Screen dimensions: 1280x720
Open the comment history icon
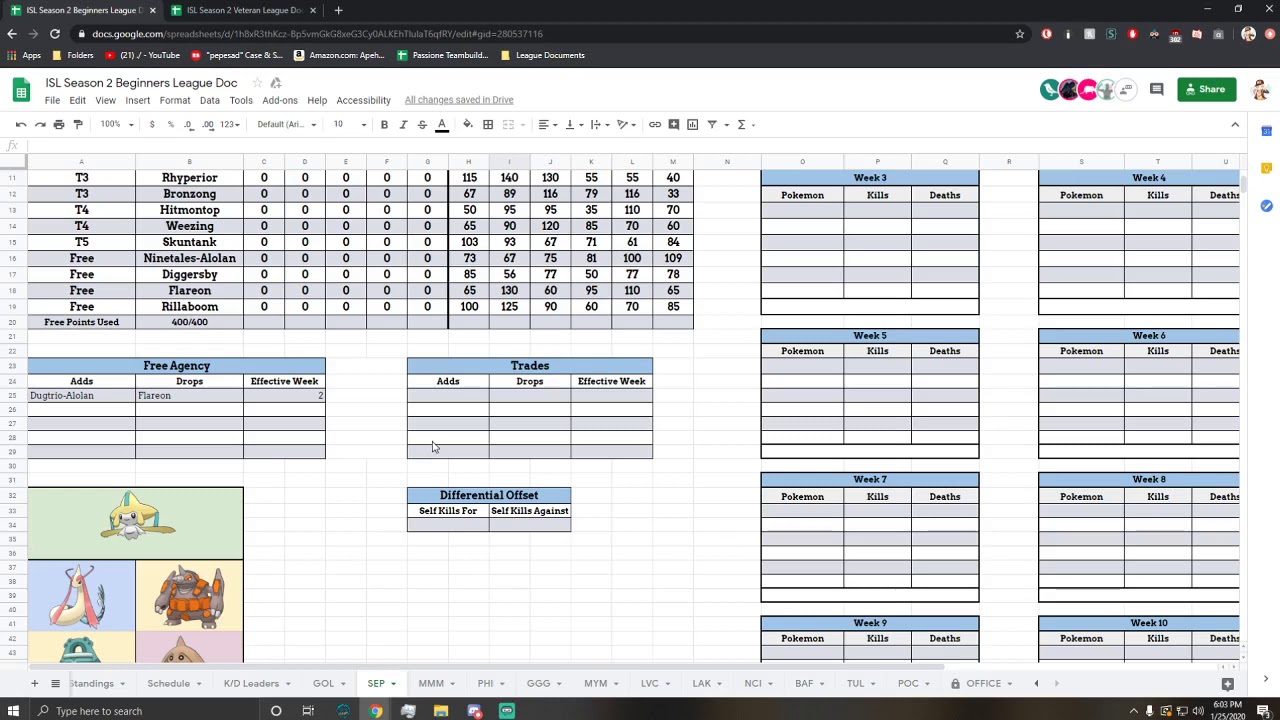tap(1157, 89)
